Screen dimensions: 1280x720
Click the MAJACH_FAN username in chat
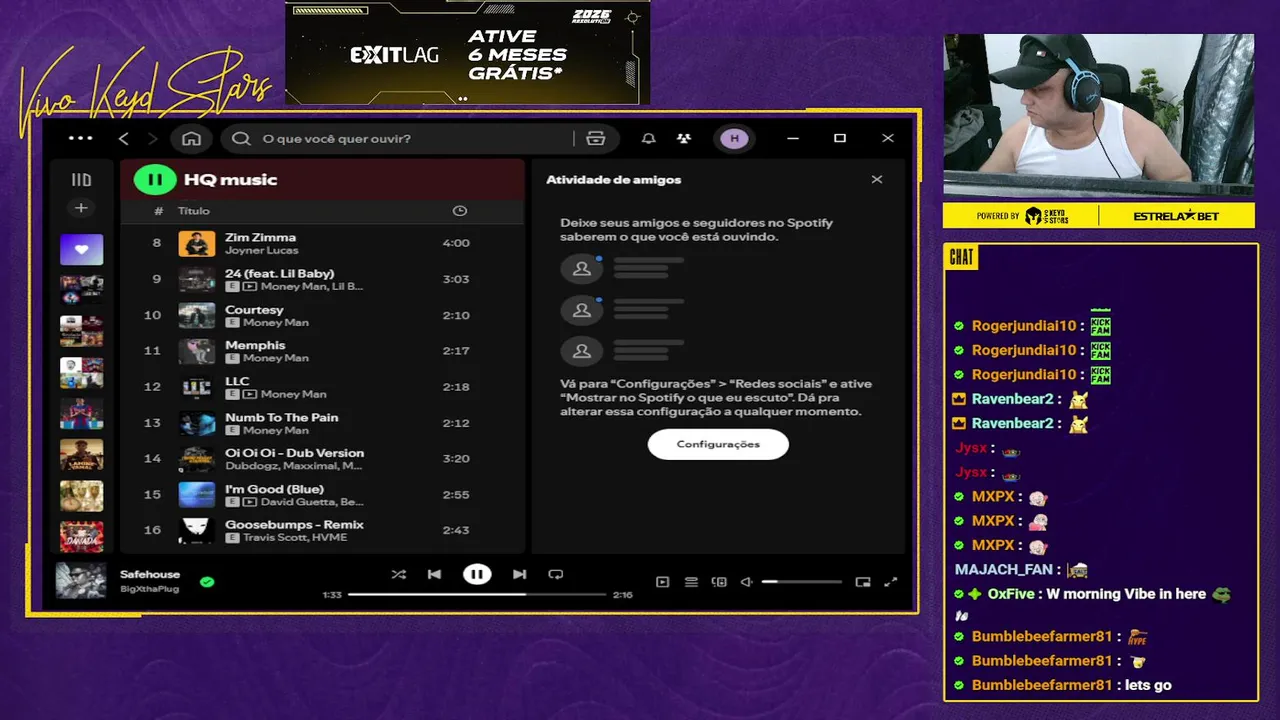click(x=1003, y=569)
